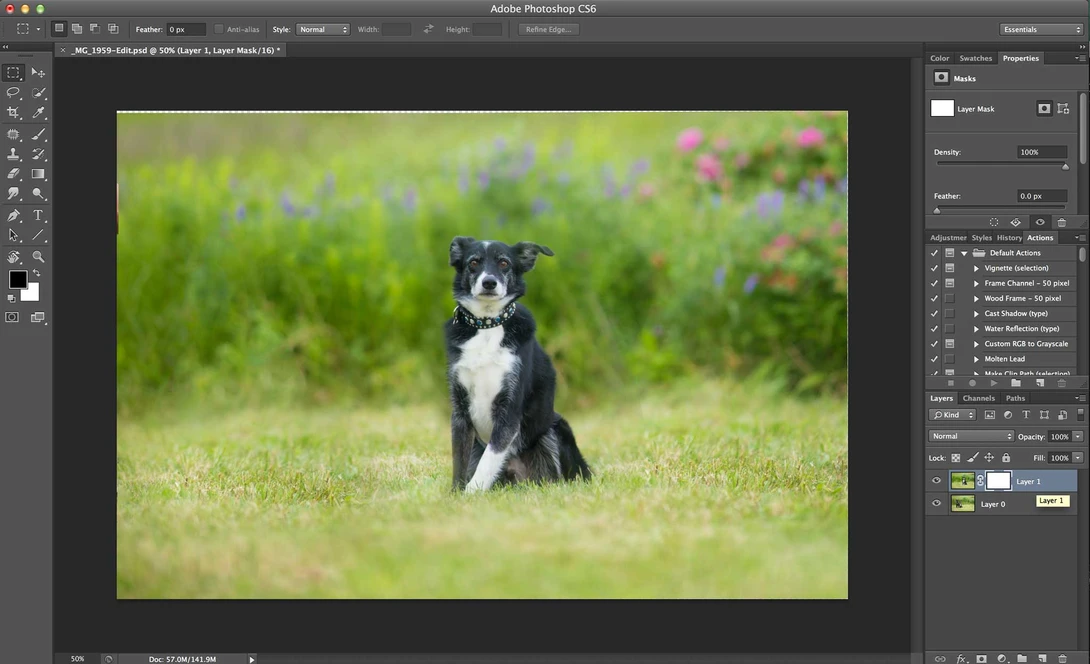Viewport: 1090px width, 664px height.
Task: Change screen mode from the toolbox
Action: (38, 317)
